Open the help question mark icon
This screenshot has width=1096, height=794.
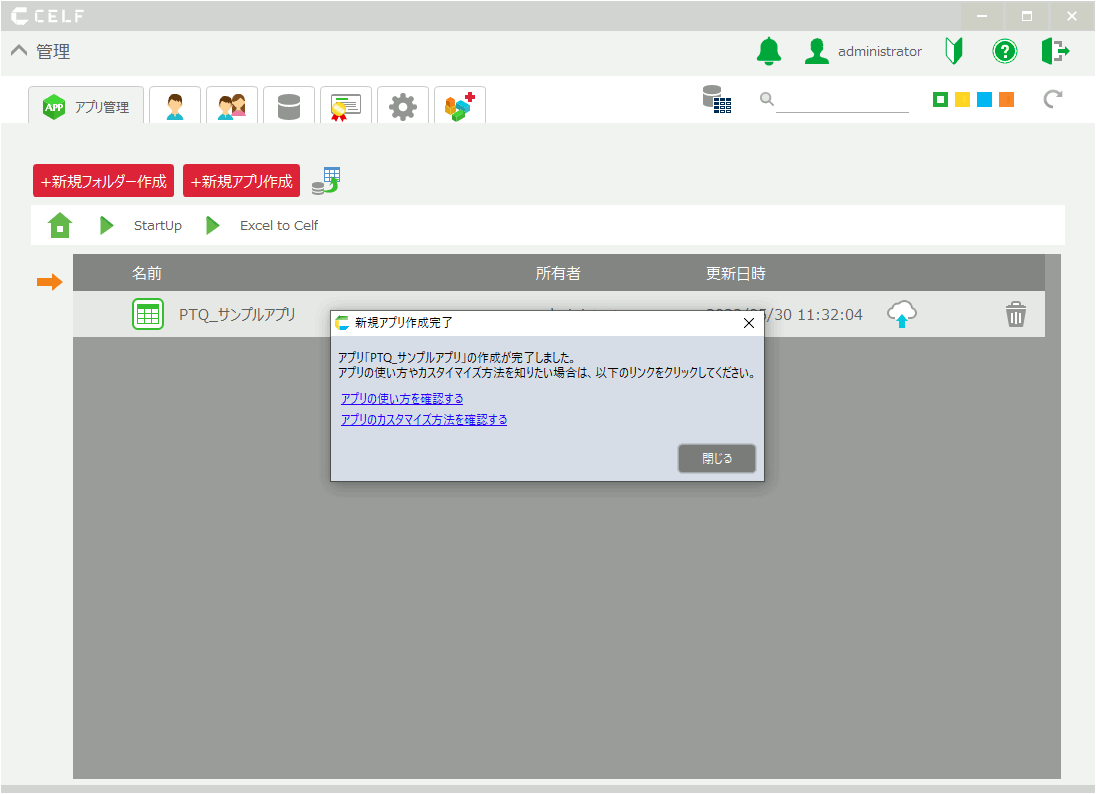[1004, 52]
